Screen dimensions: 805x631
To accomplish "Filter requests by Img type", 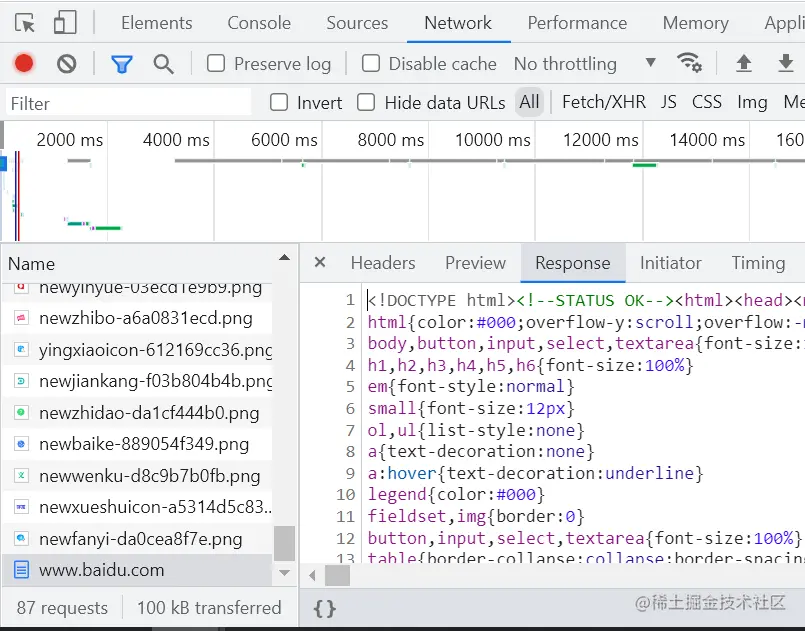I will click(x=752, y=102).
